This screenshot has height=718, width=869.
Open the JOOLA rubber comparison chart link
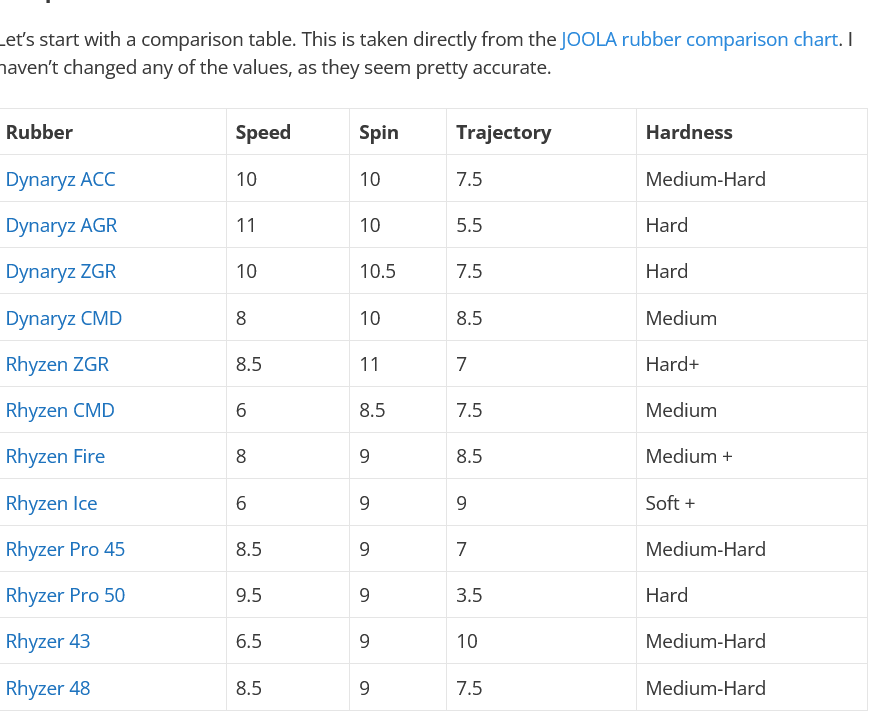point(699,40)
